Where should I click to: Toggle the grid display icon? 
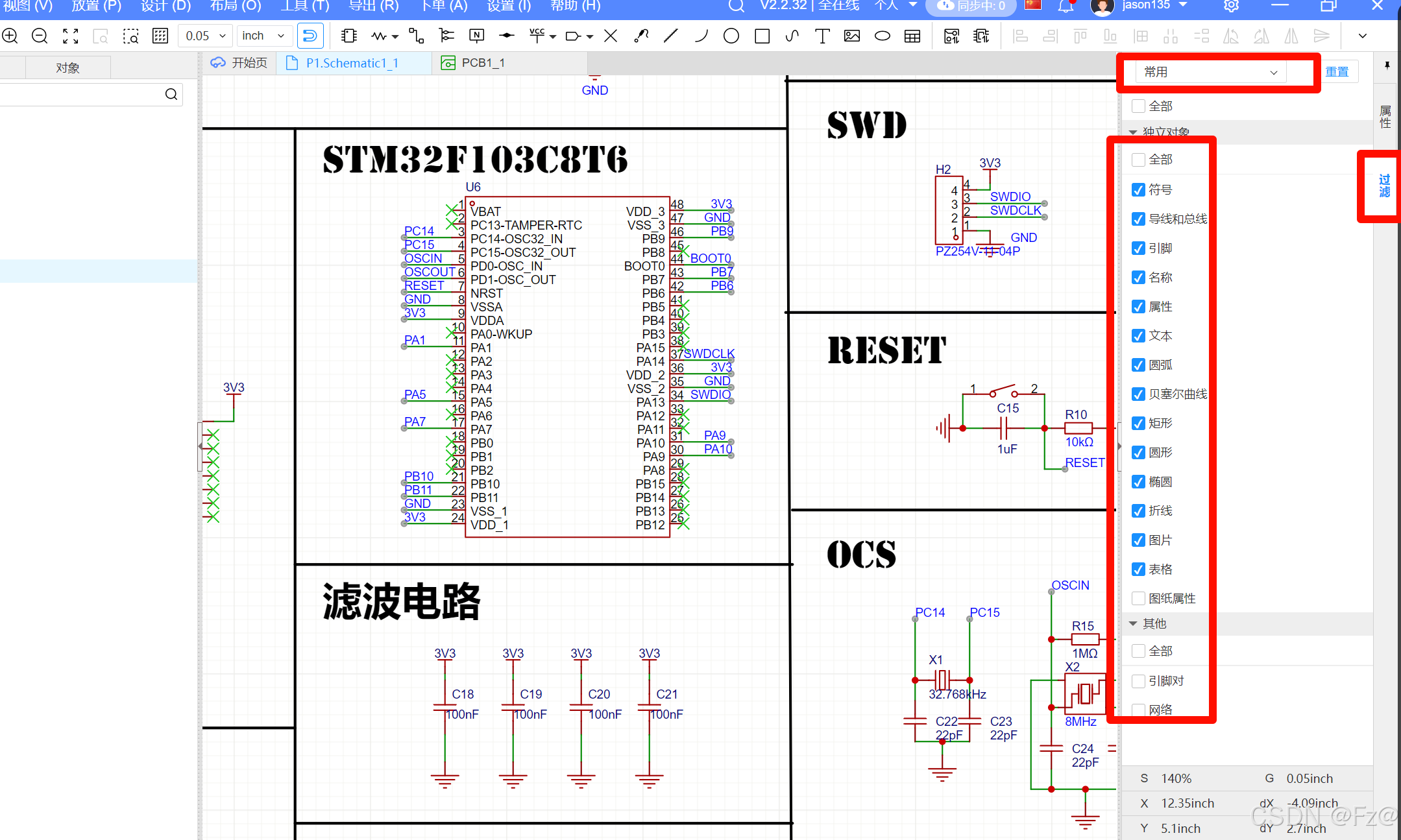pyautogui.click(x=160, y=36)
